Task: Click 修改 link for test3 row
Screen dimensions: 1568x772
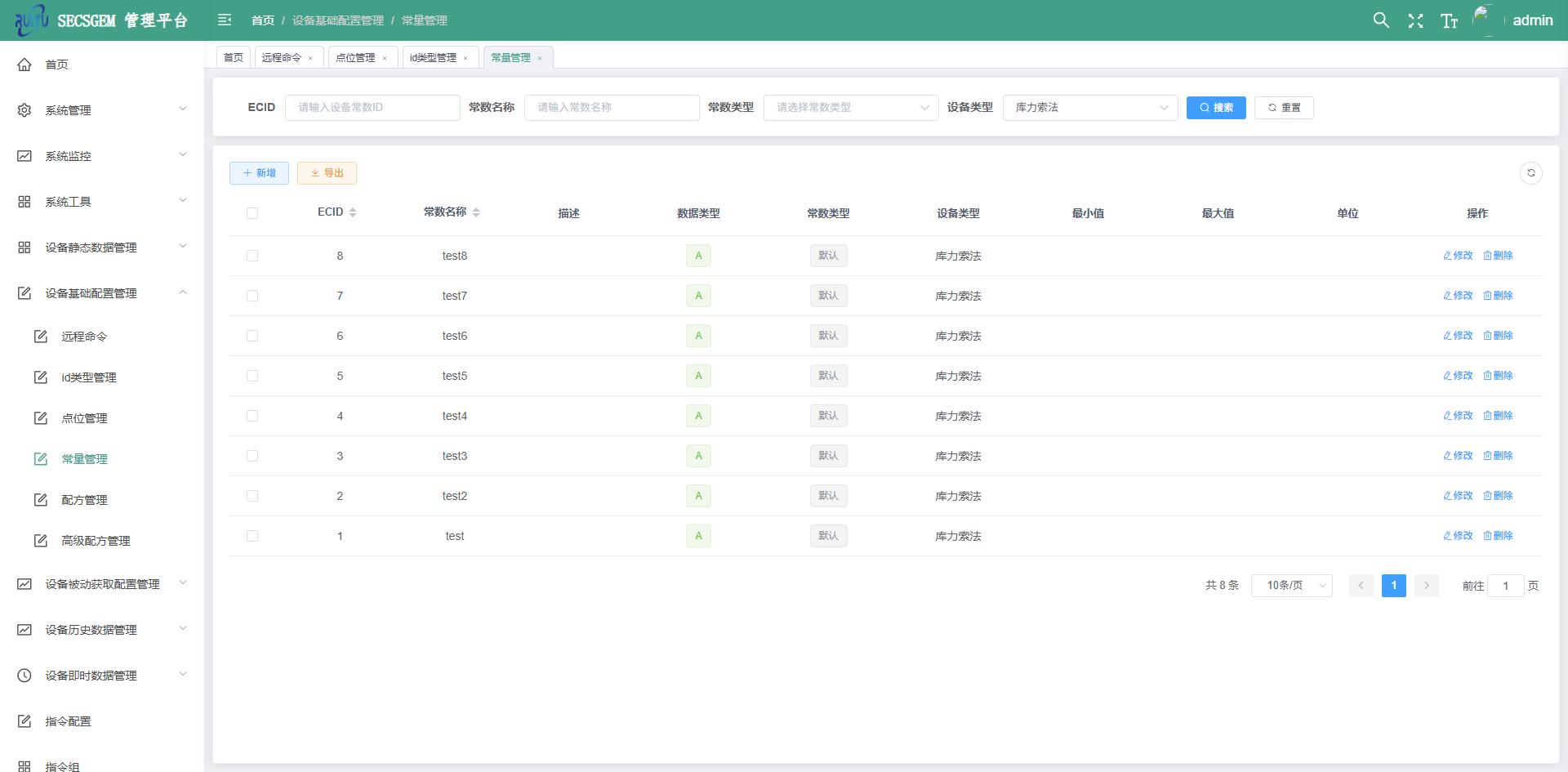Action: [1458, 456]
